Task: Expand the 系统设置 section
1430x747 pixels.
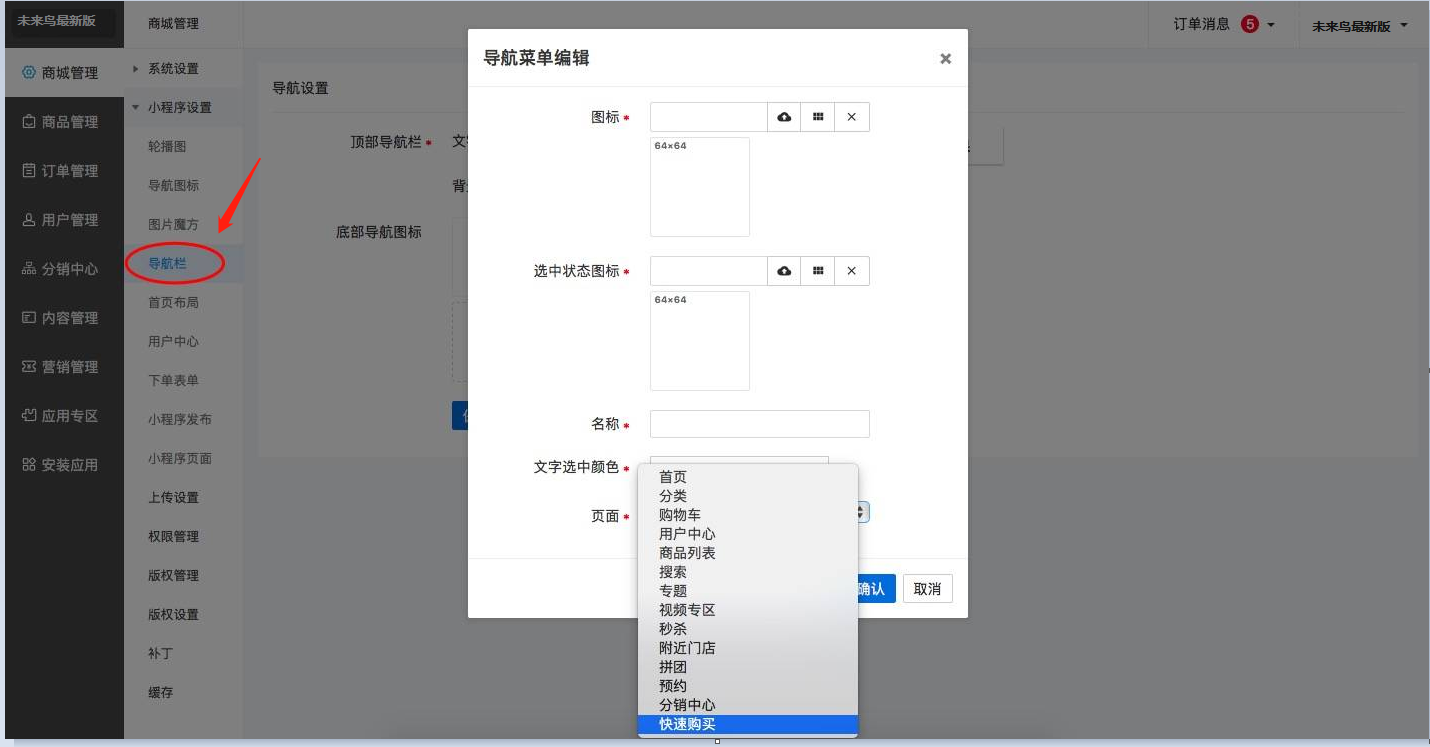Action: (173, 69)
